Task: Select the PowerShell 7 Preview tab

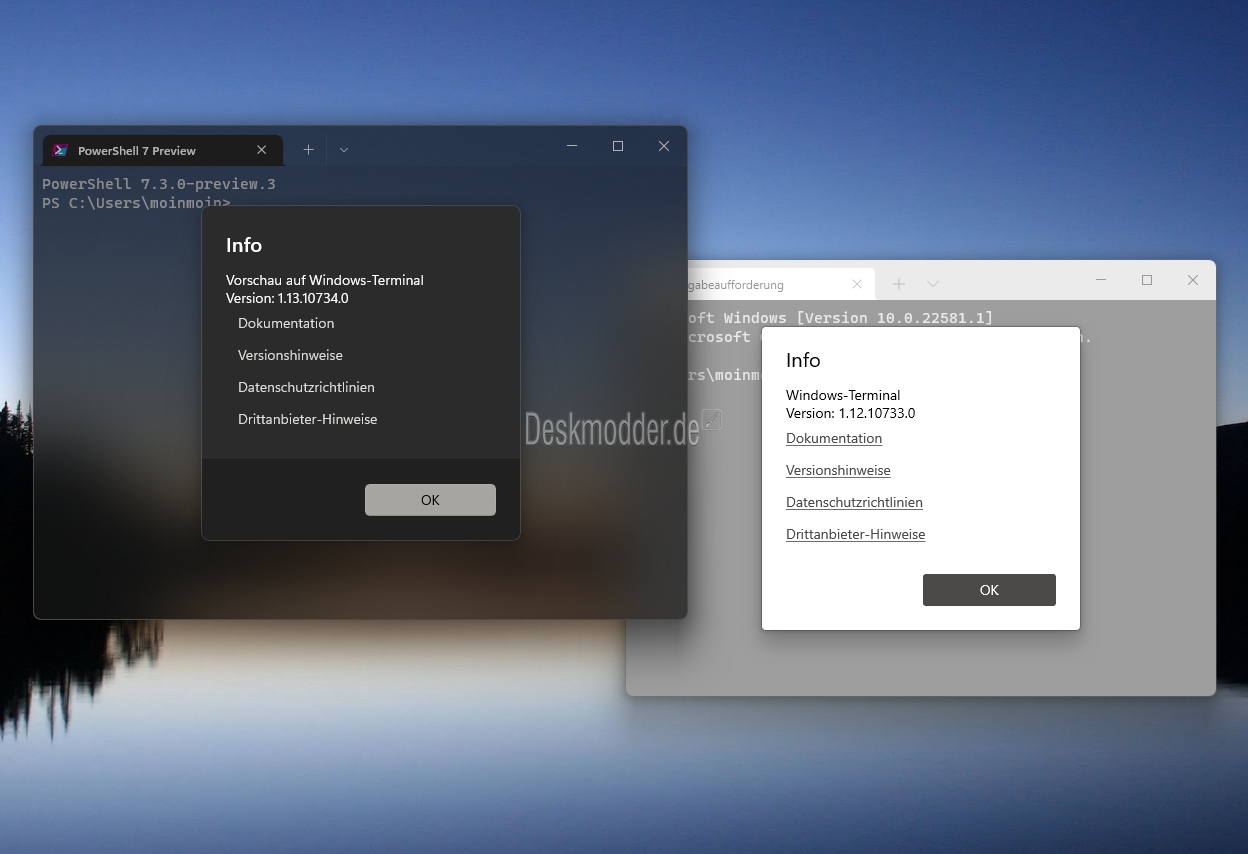Action: pos(163,150)
